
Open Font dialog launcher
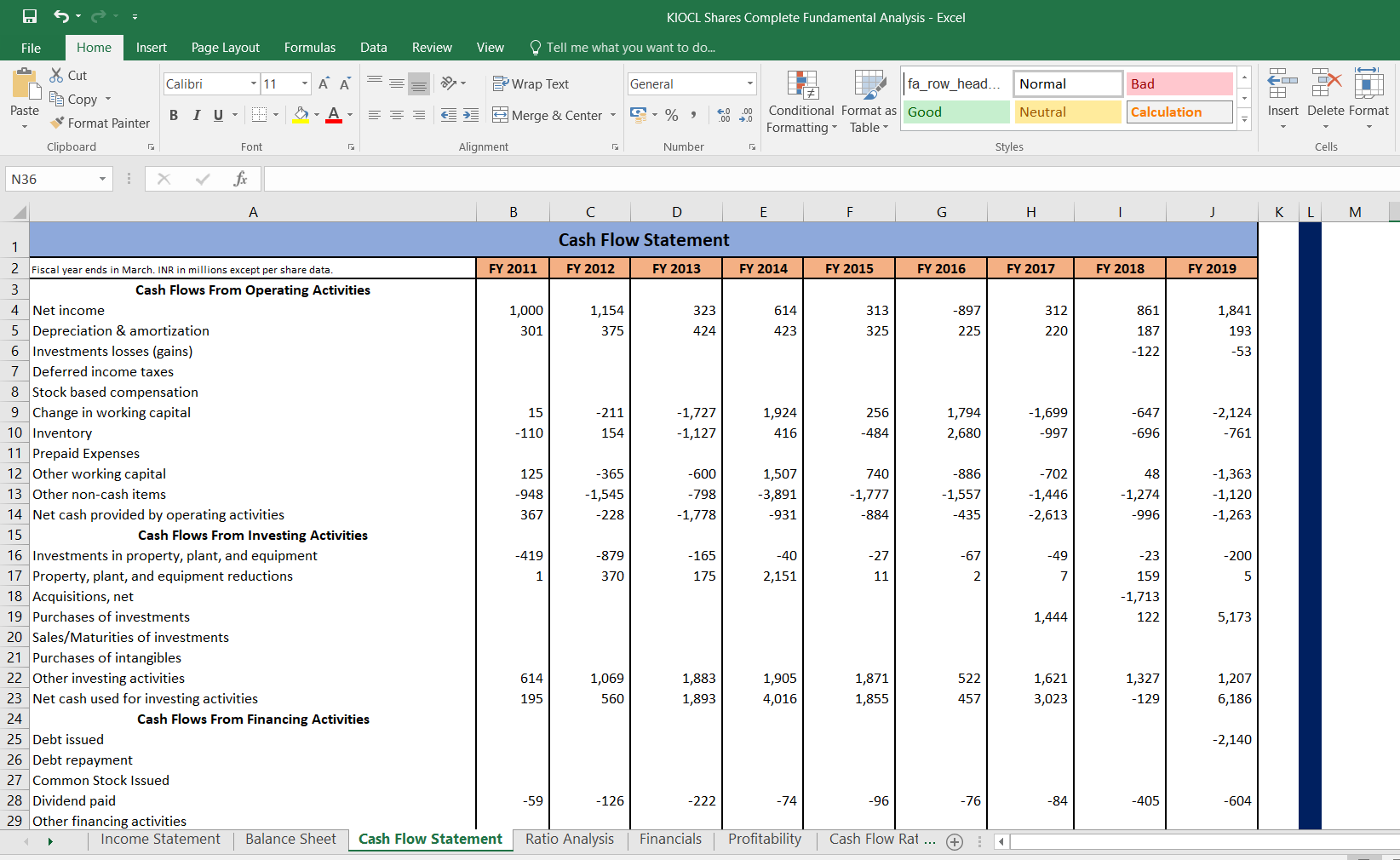tap(351, 147)
